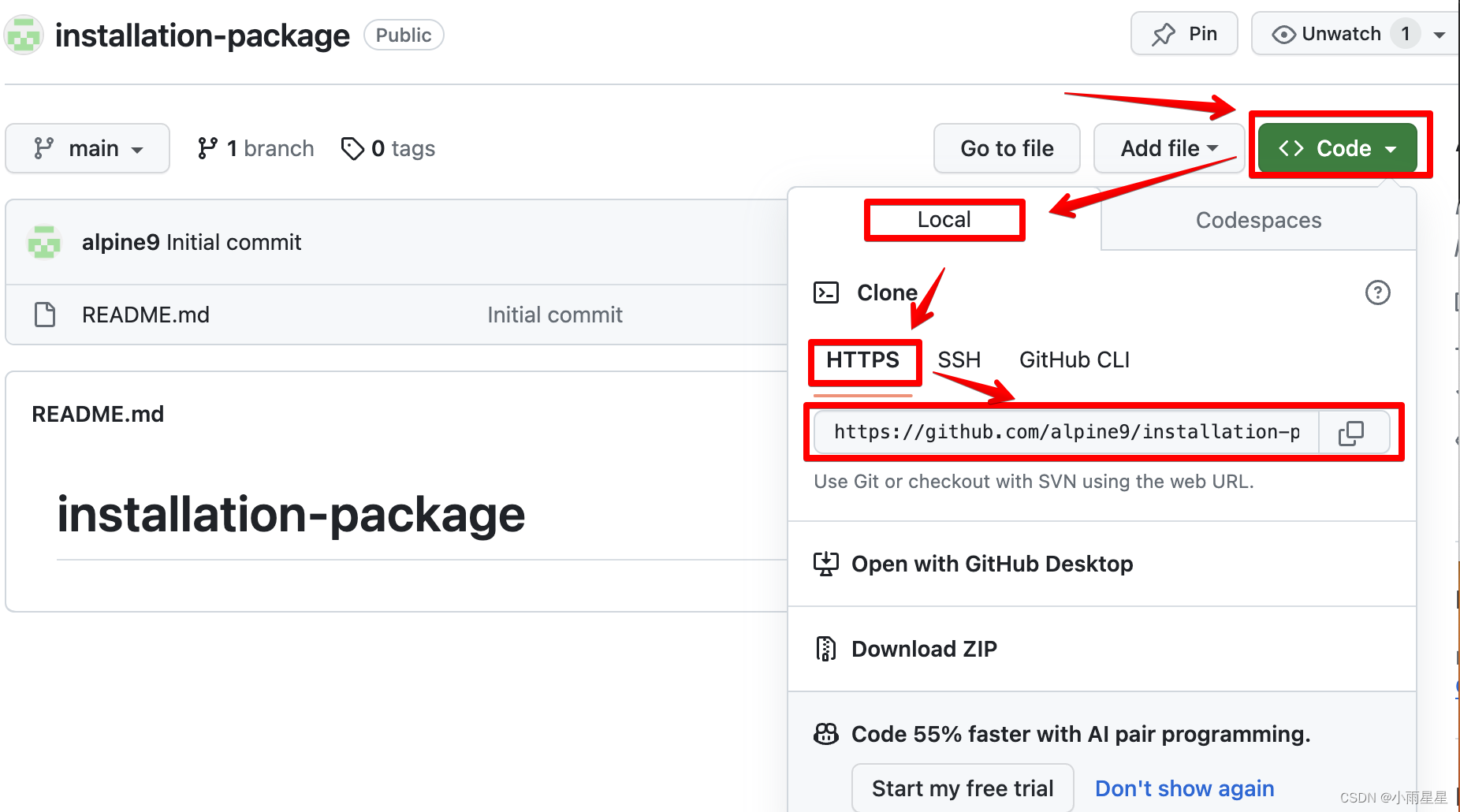The image size is (1460, 812).
Task: Open the 1 branch link
Action: coord(255,148)
